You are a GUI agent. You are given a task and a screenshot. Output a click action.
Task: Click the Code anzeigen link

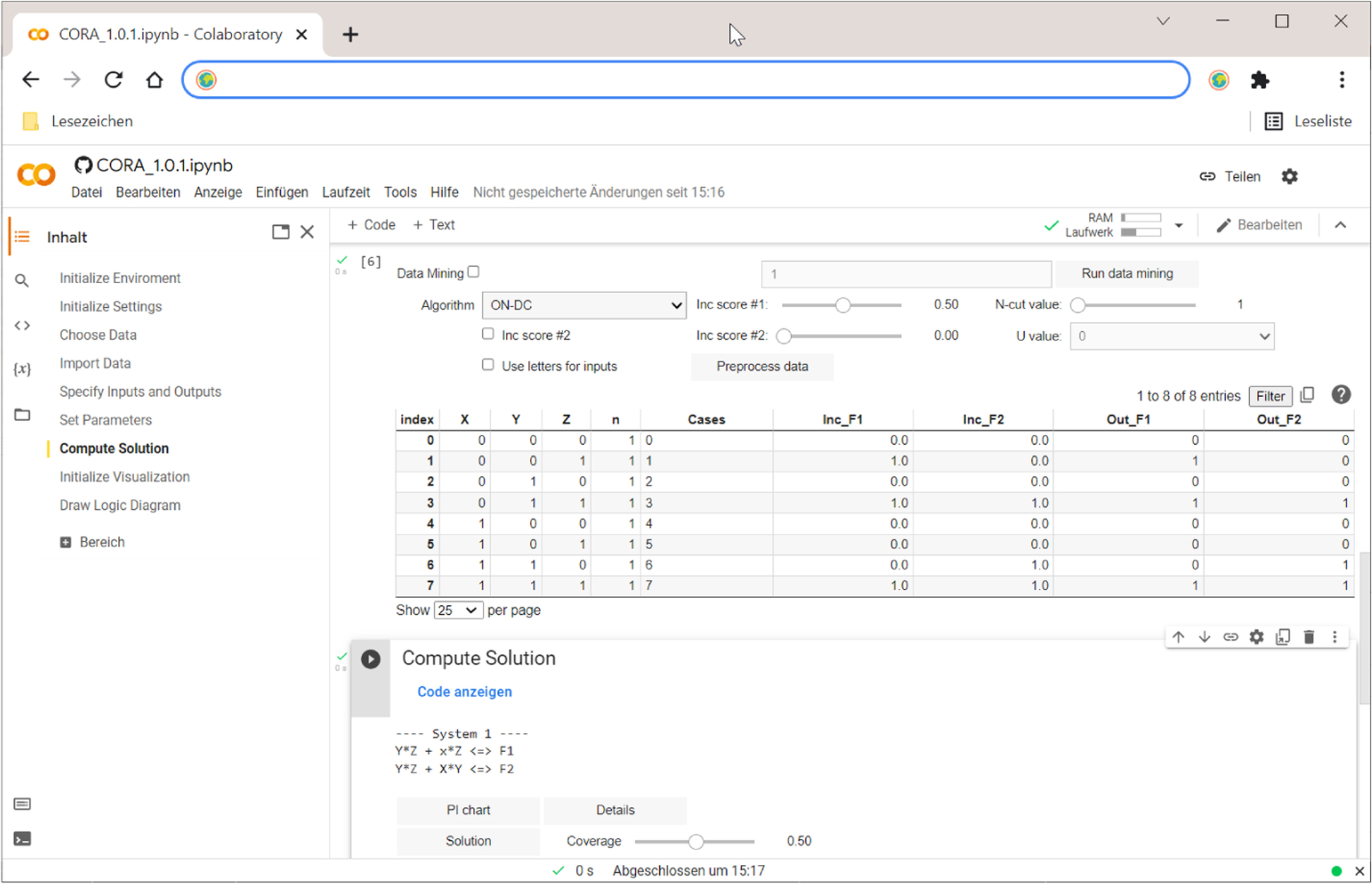pyautogui.click(x=464, y=692)
